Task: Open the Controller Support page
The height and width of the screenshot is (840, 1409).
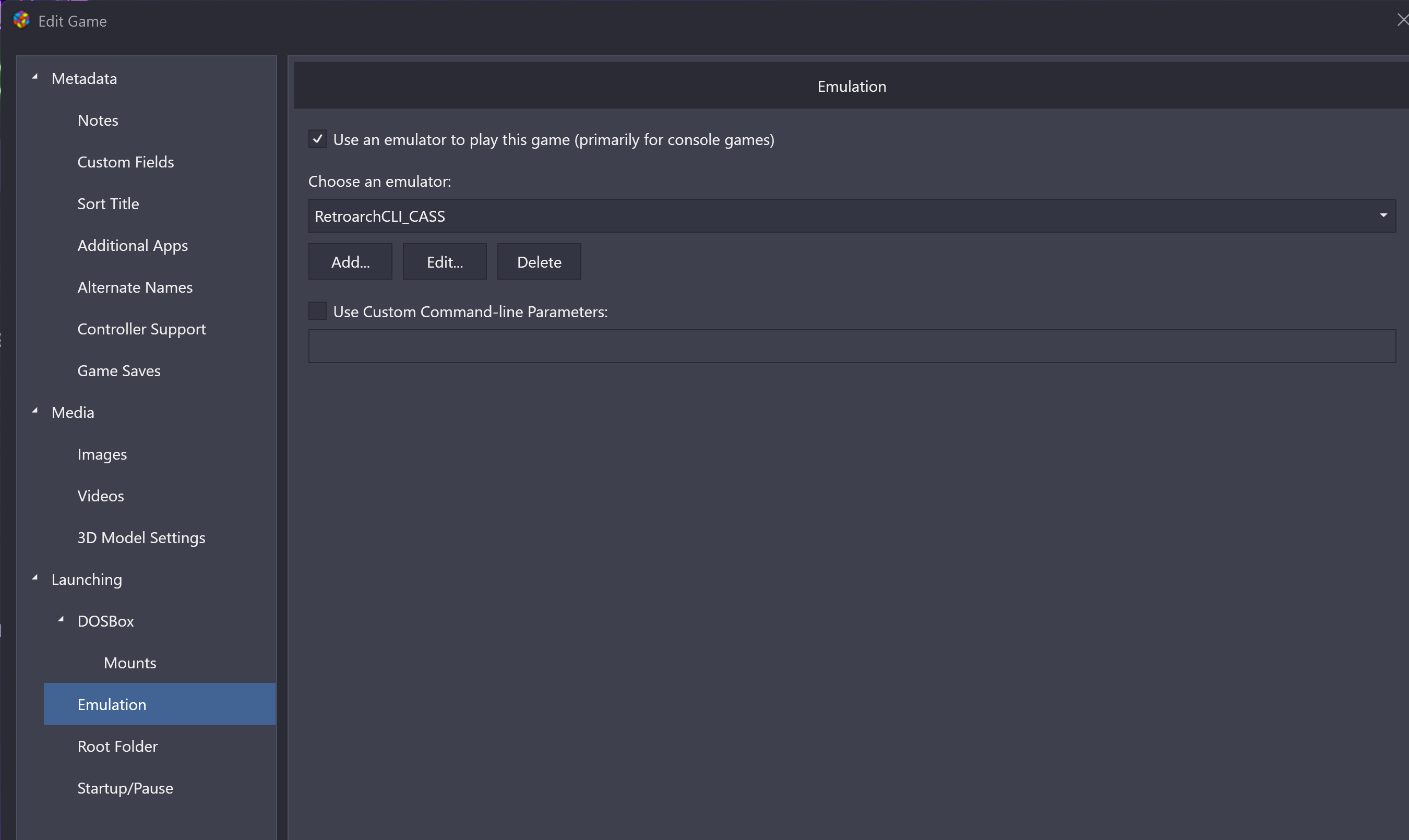Action: pos(141,329)
